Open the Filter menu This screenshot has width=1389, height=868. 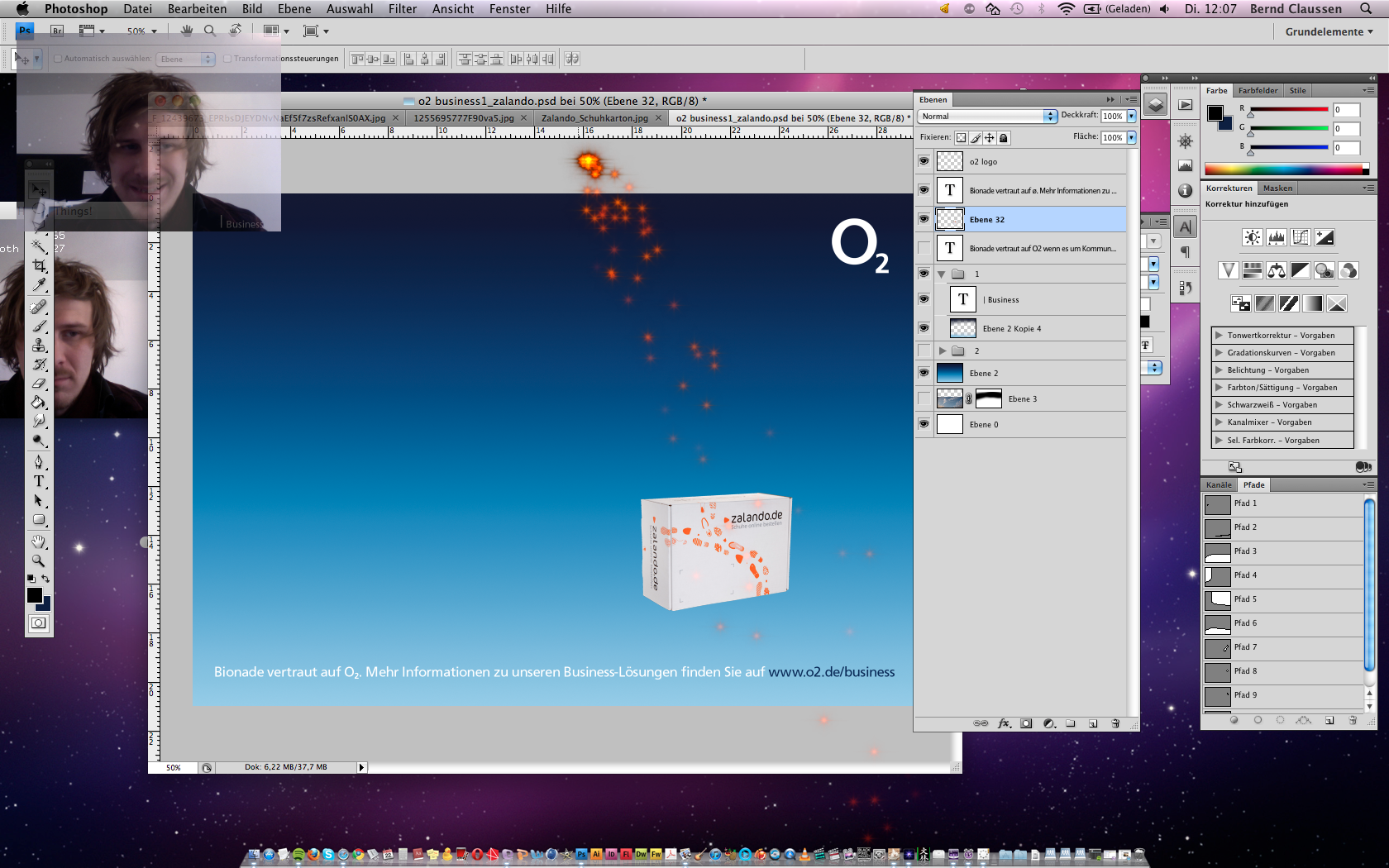403,9
